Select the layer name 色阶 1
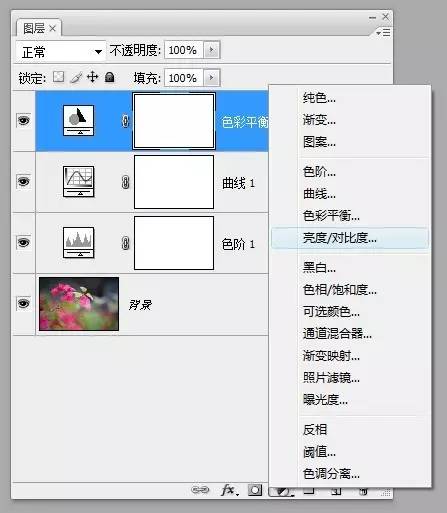This screenshot has width=447, height=513. click(238, 244)
